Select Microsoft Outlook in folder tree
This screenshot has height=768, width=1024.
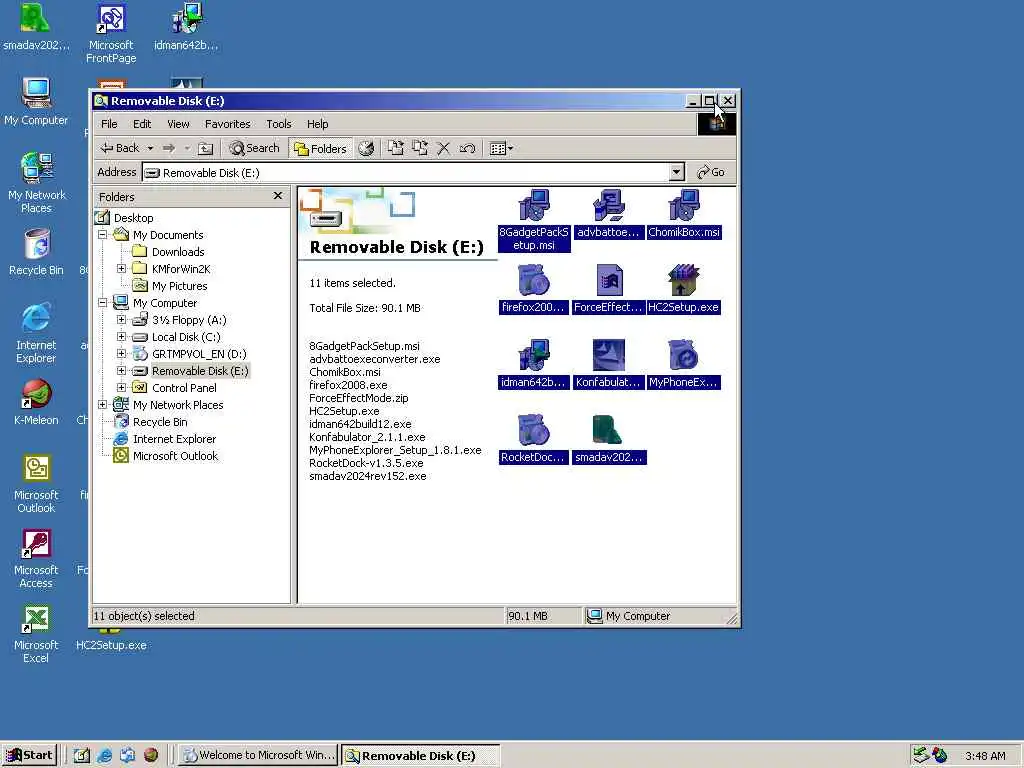pos(175,456)
